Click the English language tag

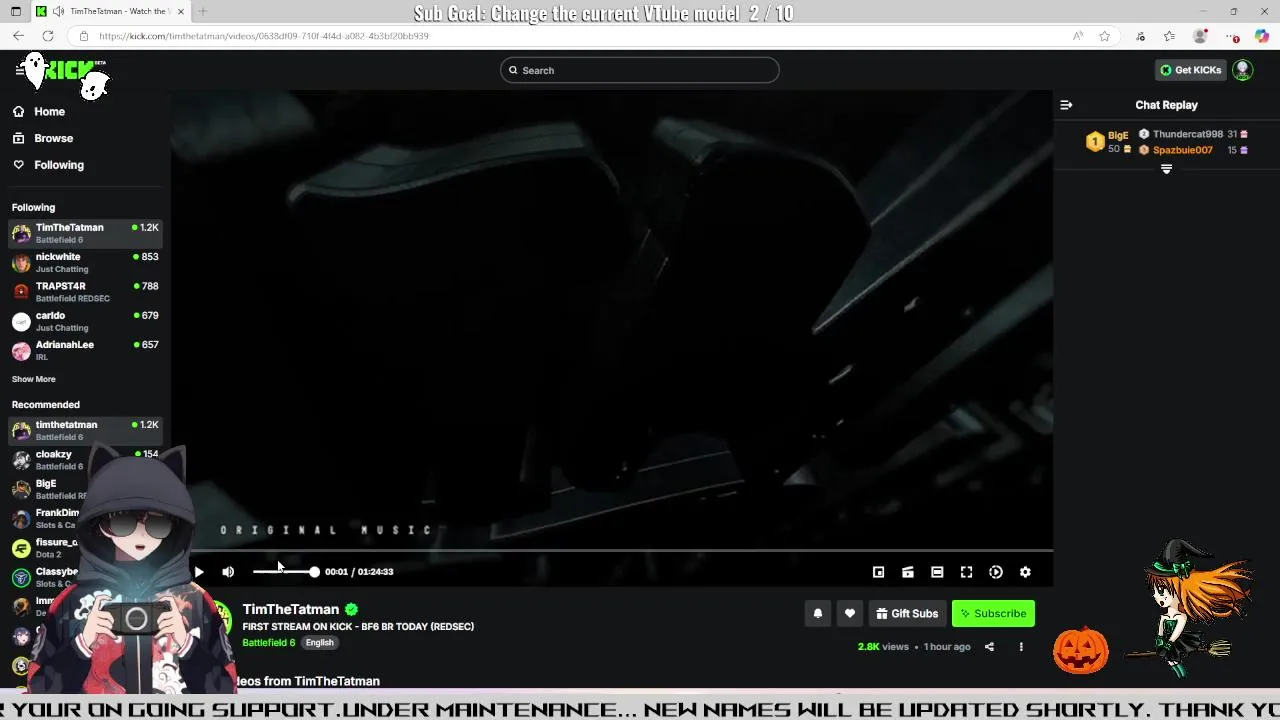coord(320,643)
